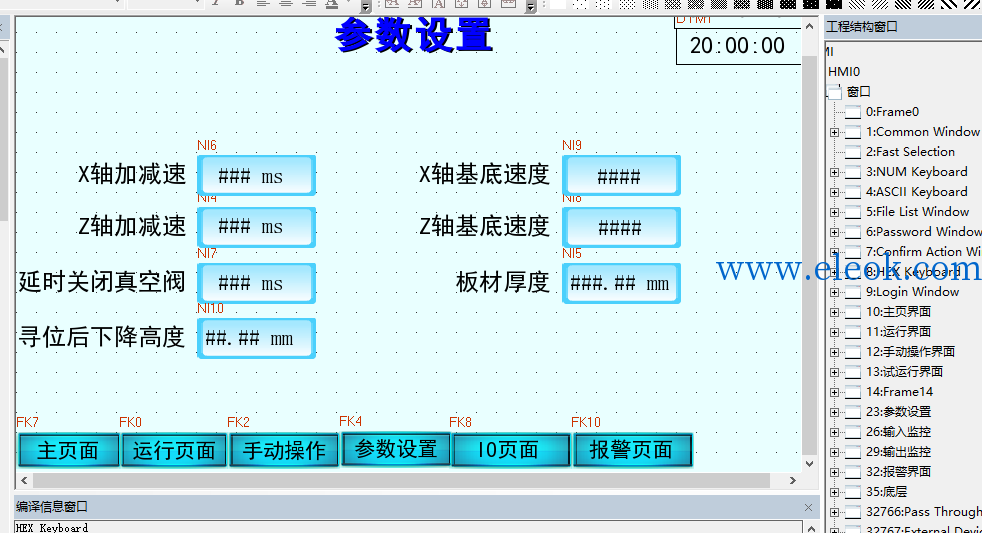The height and width of the screenshot is (533, 982).
Task: Apply left text alignment
Action: click(x=263, y=3)
